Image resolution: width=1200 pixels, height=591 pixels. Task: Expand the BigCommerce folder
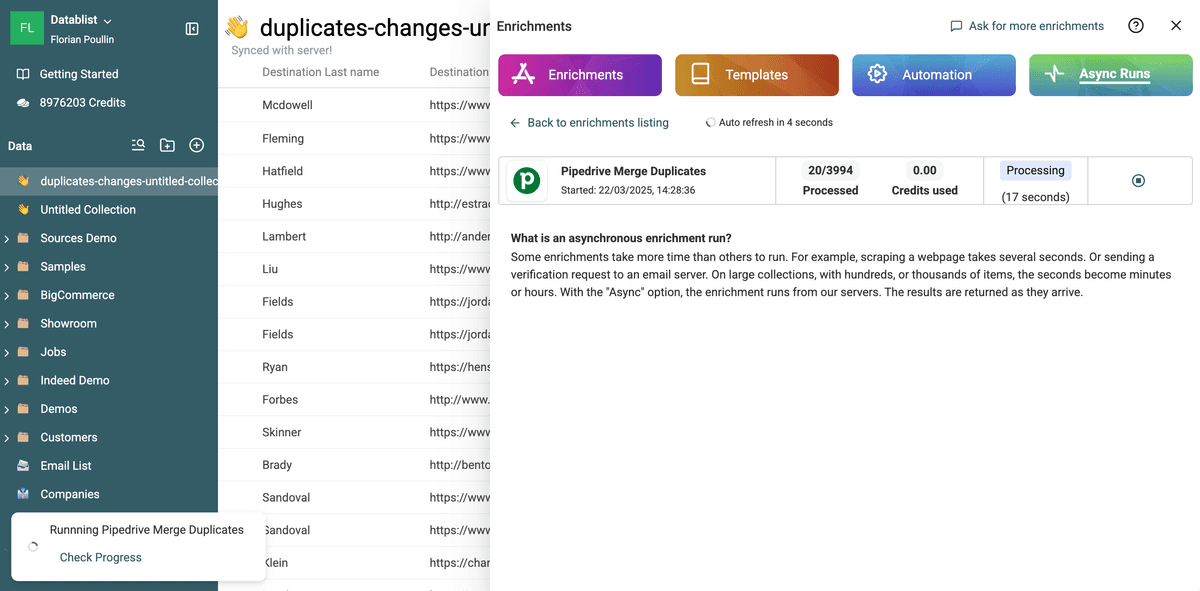coord(7,295)
